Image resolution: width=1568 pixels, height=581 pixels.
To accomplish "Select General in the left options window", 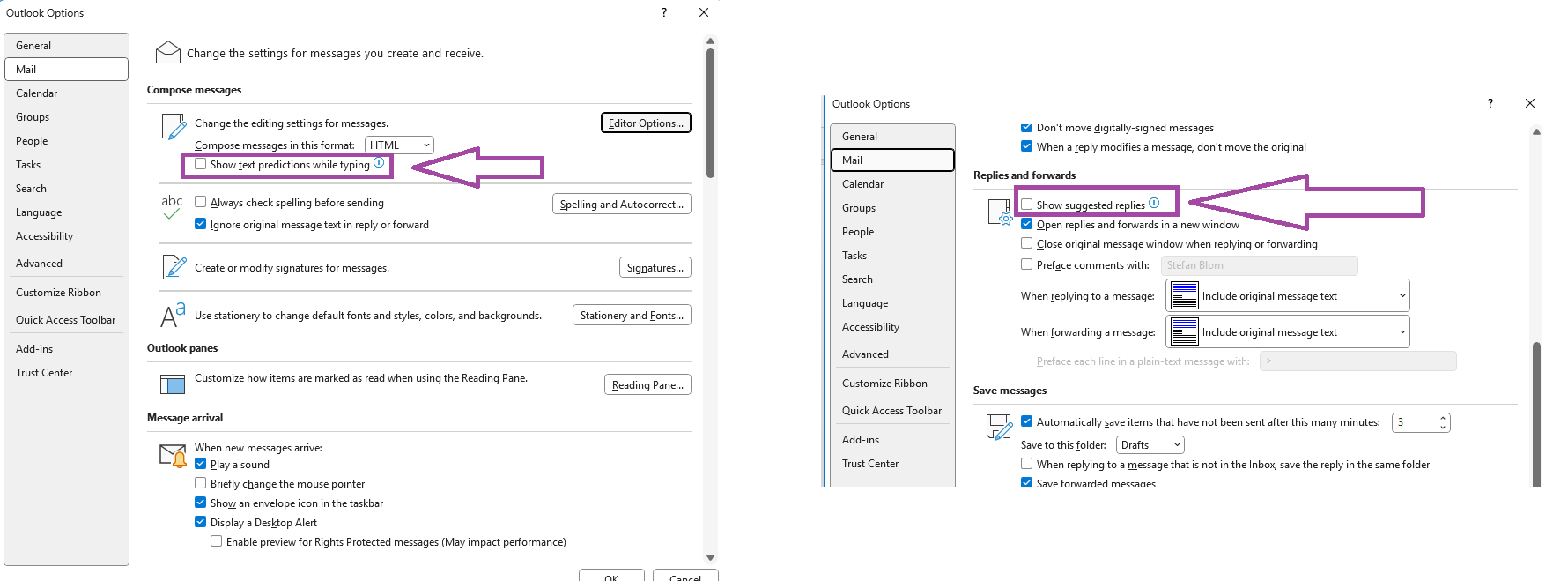I will (66, 46).
